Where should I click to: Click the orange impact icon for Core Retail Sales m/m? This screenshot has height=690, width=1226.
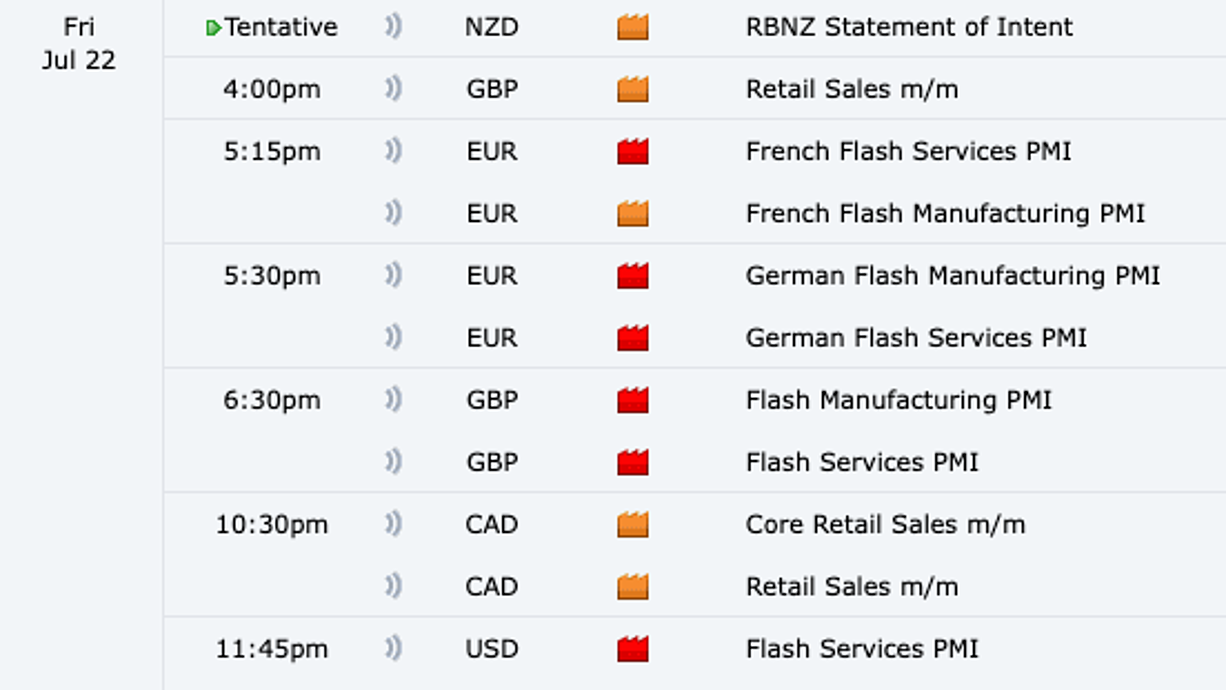[x=632, y=525]
